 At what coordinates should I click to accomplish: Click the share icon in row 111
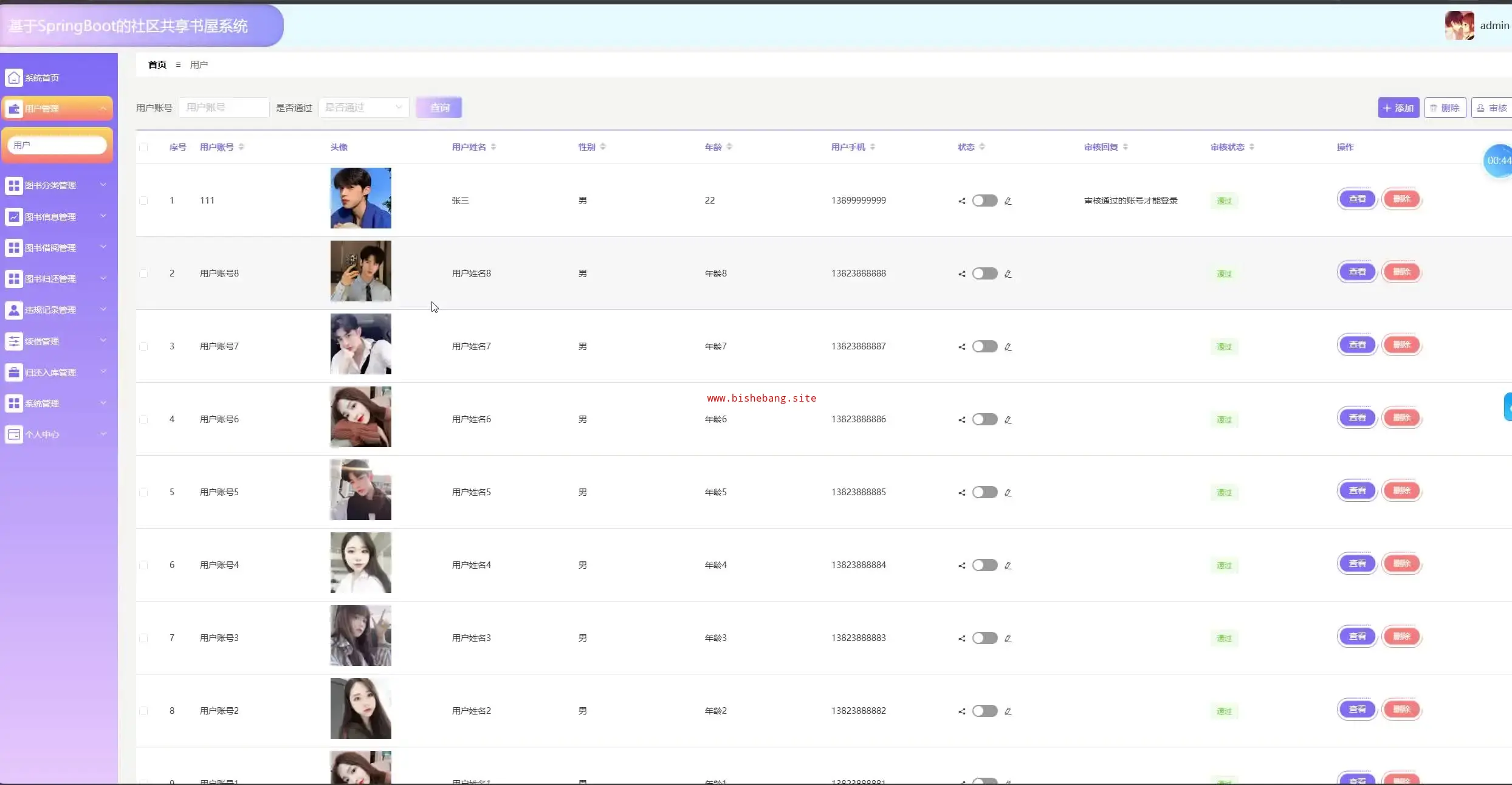(x=961, y=201)
